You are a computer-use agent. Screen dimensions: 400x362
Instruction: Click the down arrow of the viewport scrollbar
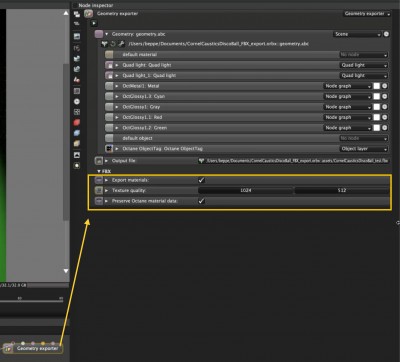pyautogui.click(x=66, y=271)
